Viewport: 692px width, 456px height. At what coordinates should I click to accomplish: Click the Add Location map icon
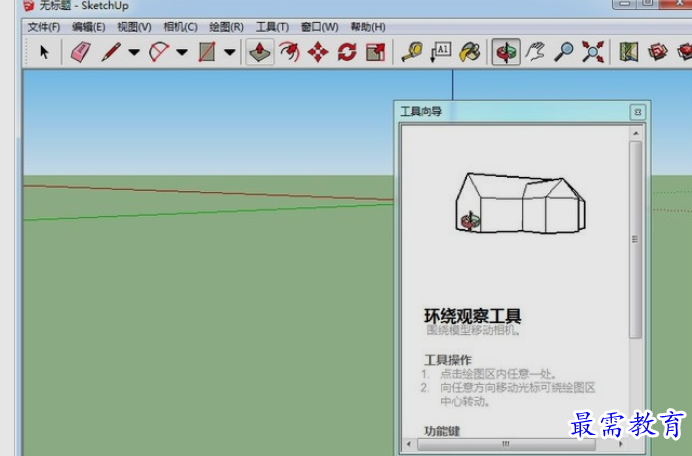pyautogui.click(x=629, y=52)
